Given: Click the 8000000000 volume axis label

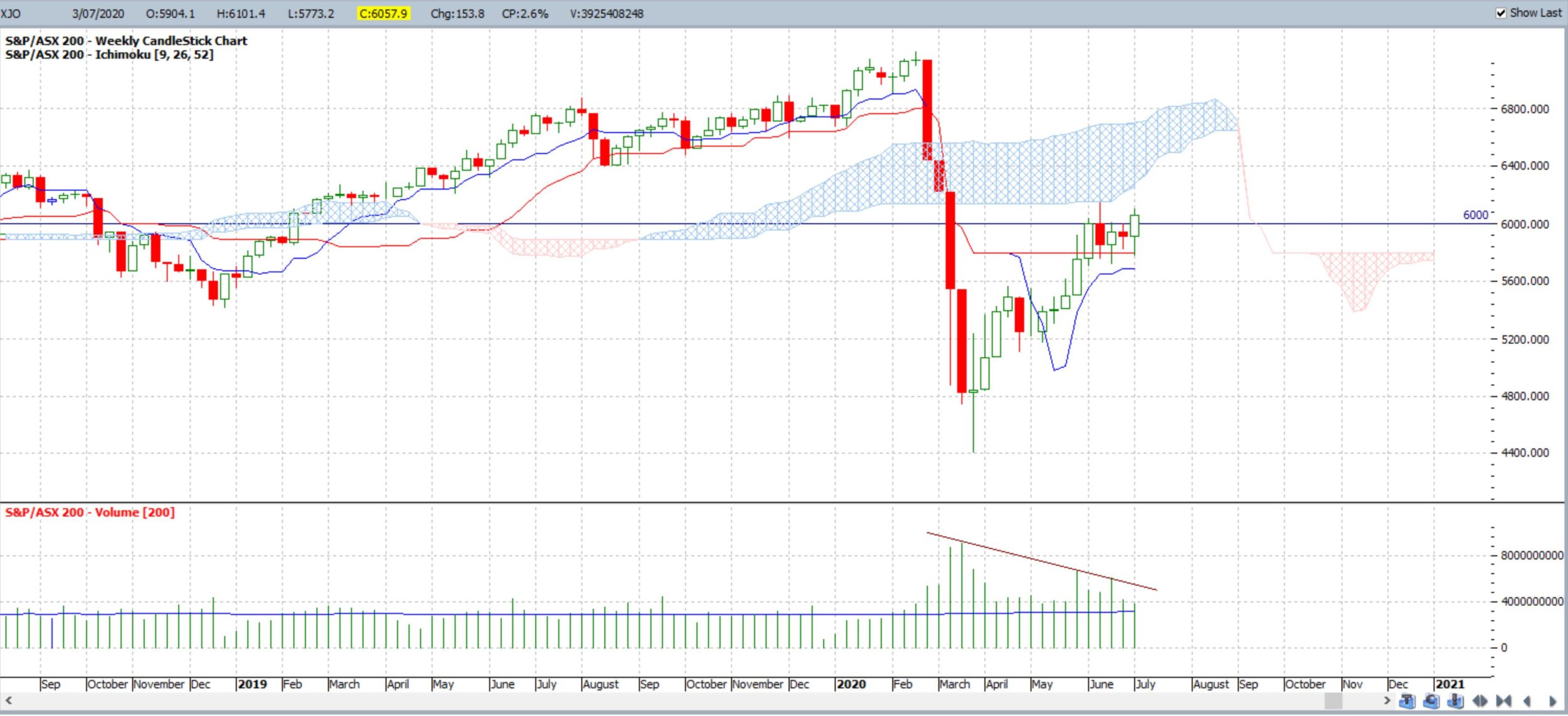Looking at the screenshot, I should pyautogui.click(x=1532, y=555).
